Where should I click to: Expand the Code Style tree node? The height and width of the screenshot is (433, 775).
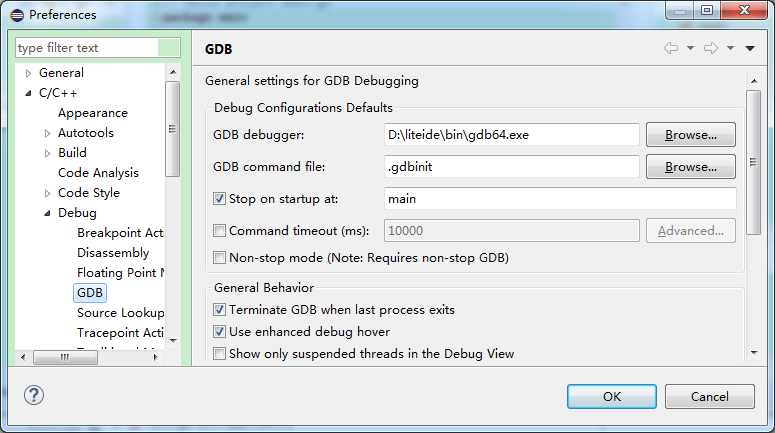pos(47,193)
